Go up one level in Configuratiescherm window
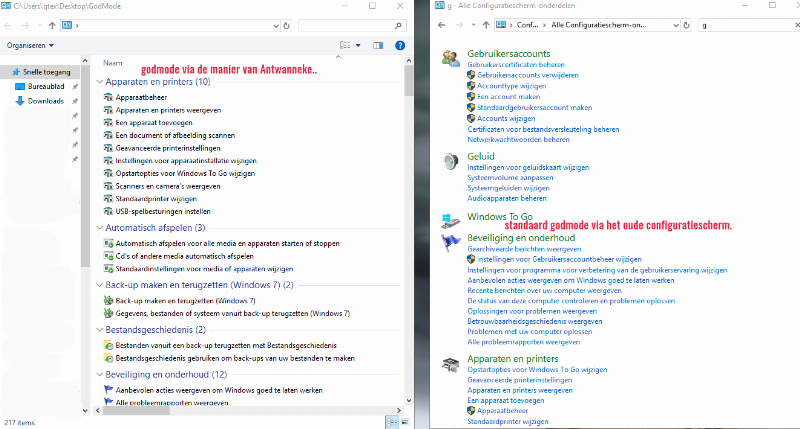Viewport: 800px width, 429px height. point(486,25)
